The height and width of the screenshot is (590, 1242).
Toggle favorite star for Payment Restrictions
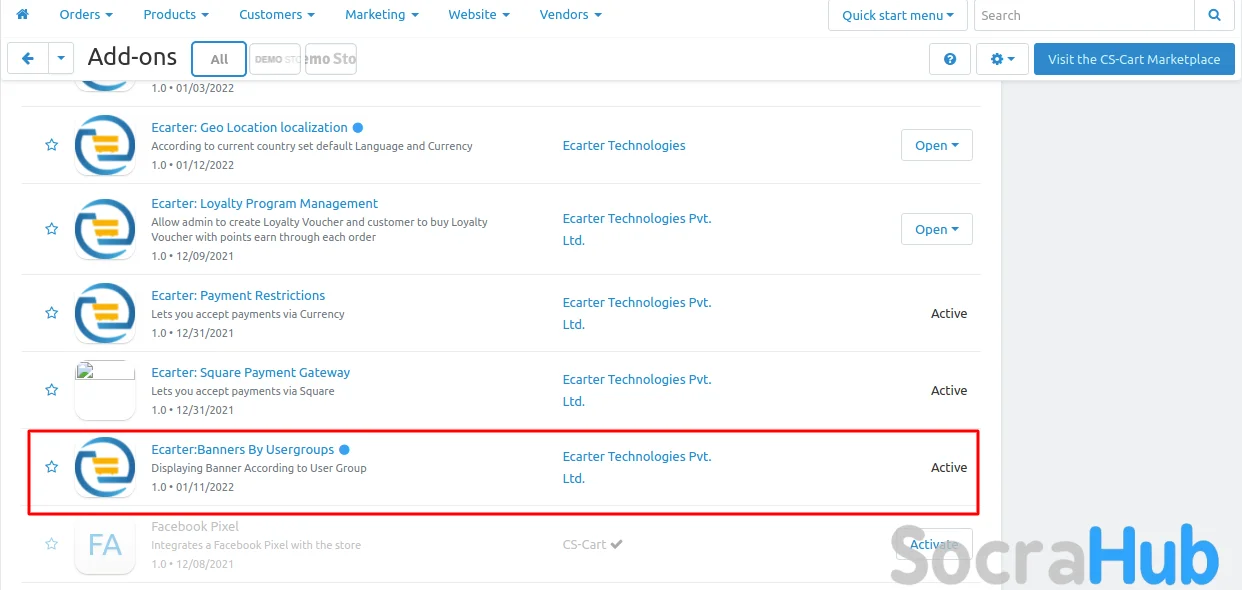[52, 313]
